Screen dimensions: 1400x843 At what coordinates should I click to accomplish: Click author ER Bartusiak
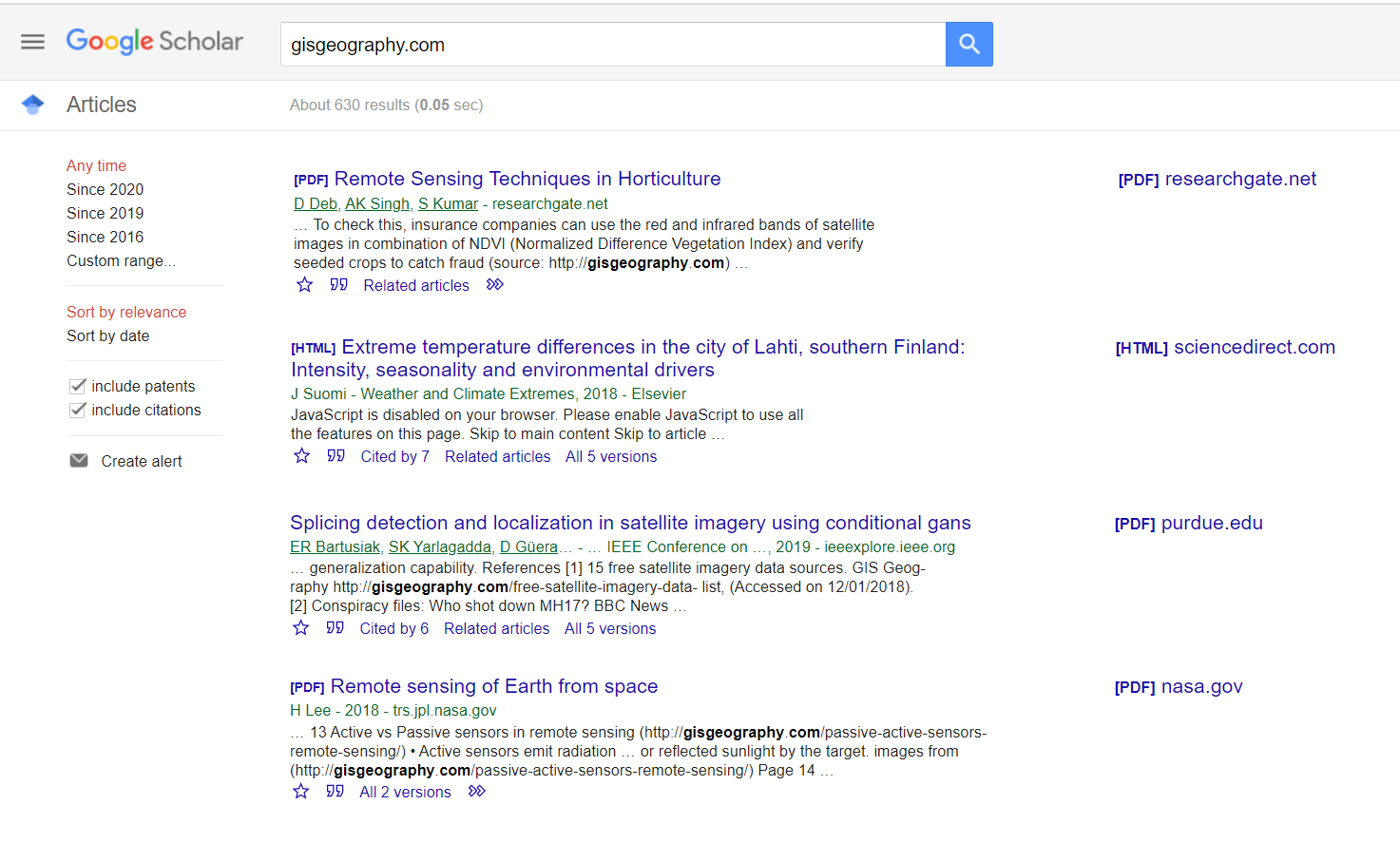pos(335,546)
